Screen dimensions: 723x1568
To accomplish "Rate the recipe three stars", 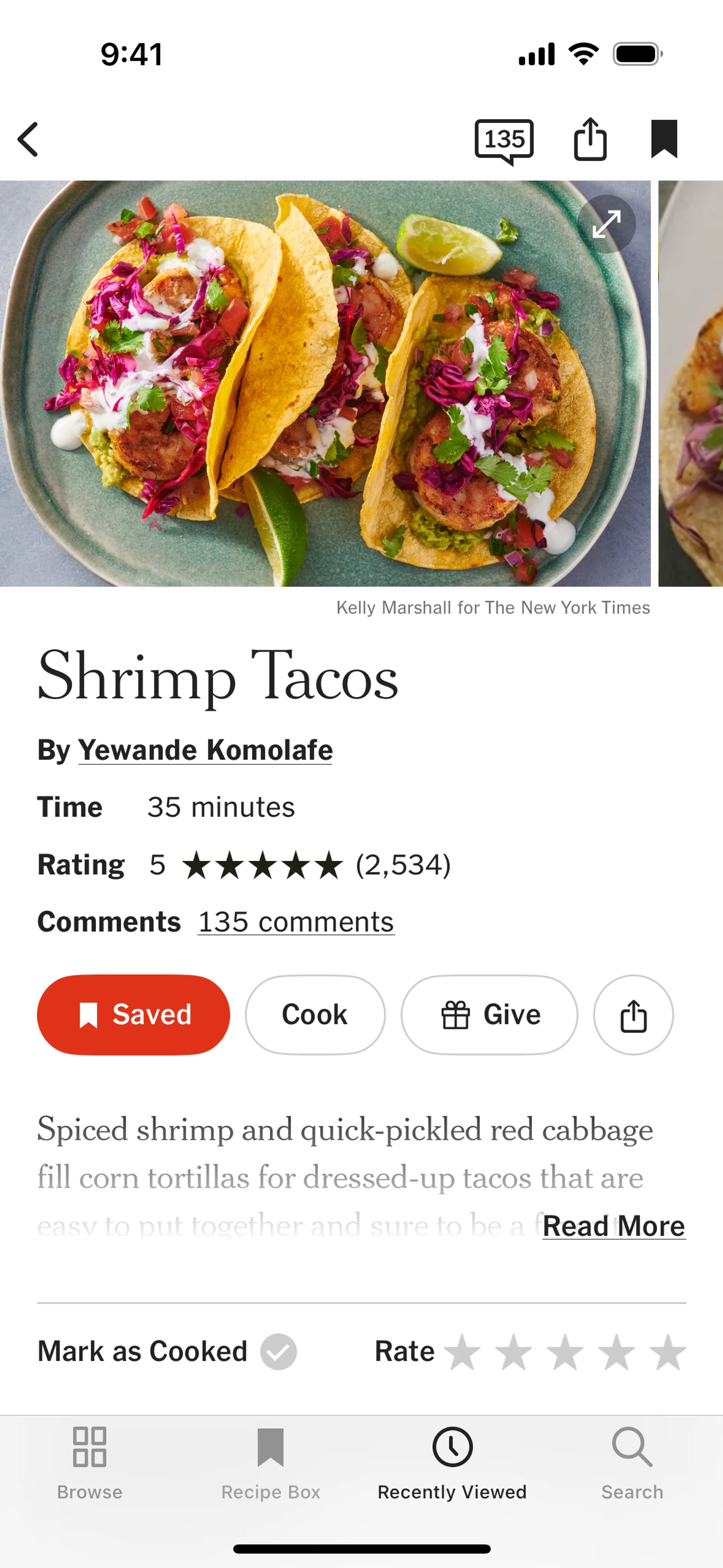I will pos(565,1351).
